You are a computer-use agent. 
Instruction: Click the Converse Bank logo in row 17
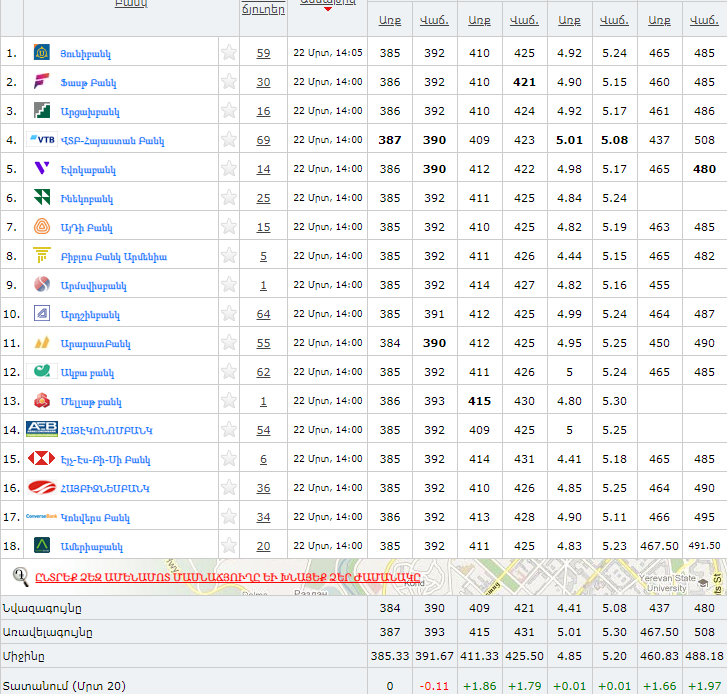42,516
